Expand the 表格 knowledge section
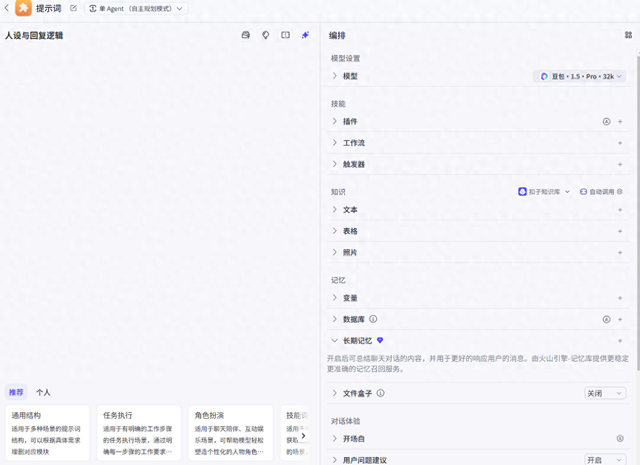The image size is (640, 465). (335, 231)
